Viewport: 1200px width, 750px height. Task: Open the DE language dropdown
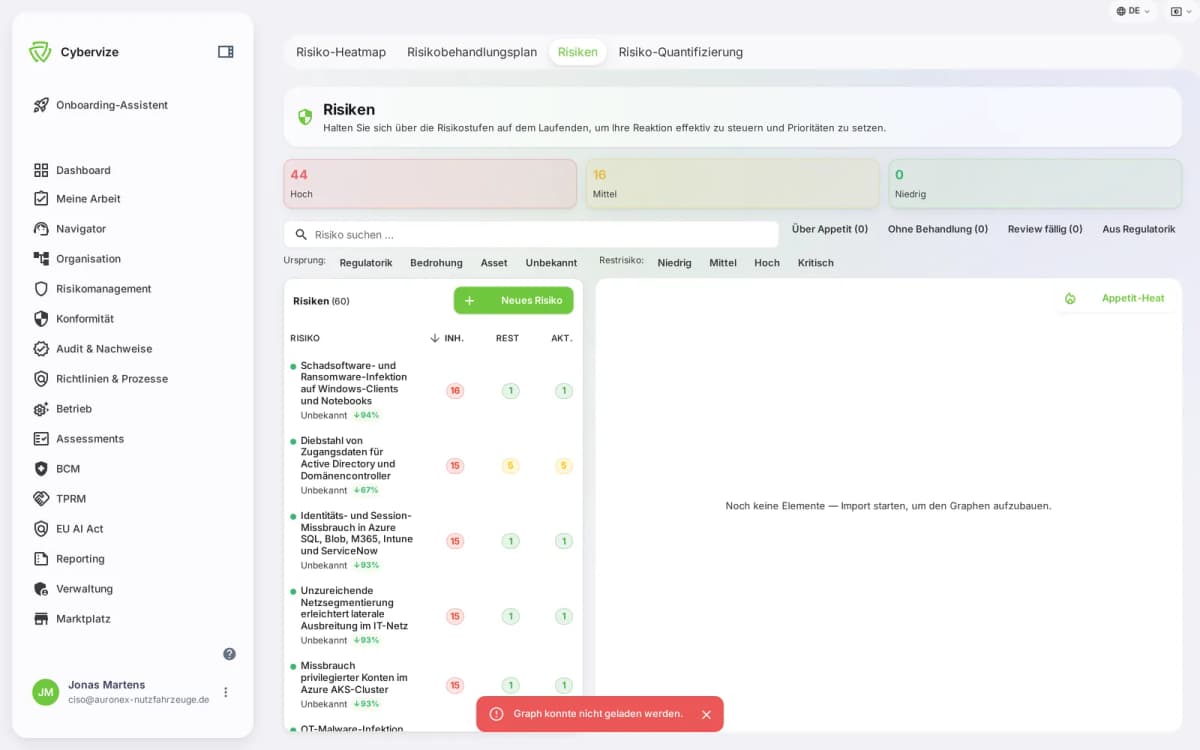(x=1132, y=11)
